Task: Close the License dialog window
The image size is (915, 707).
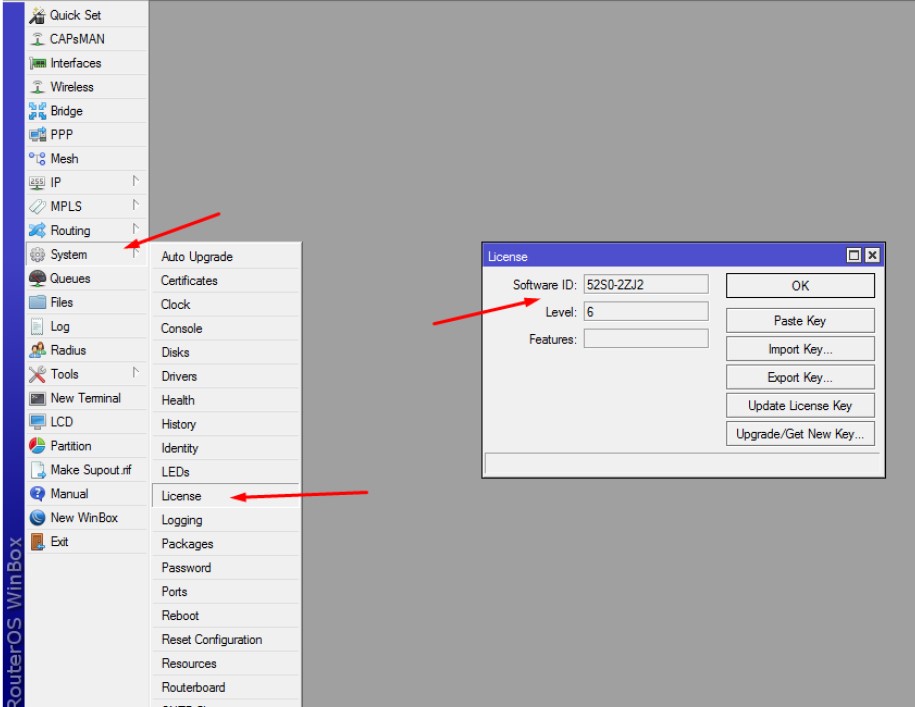Action: 872,256
